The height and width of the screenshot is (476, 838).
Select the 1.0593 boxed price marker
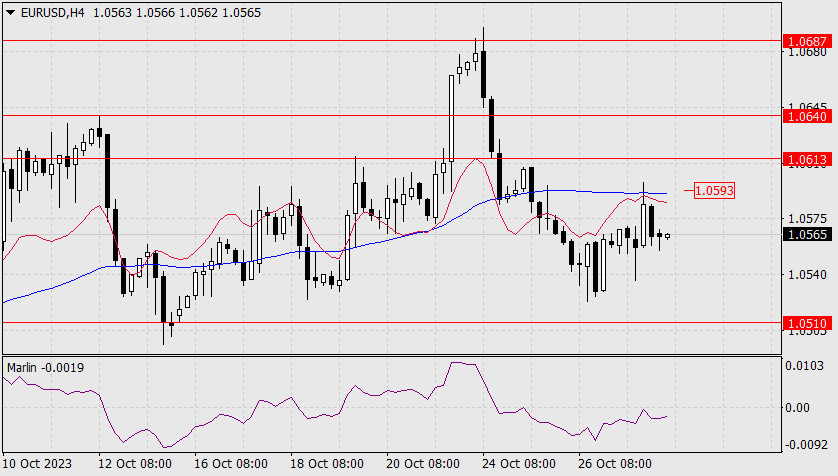[x=715, y=191]
